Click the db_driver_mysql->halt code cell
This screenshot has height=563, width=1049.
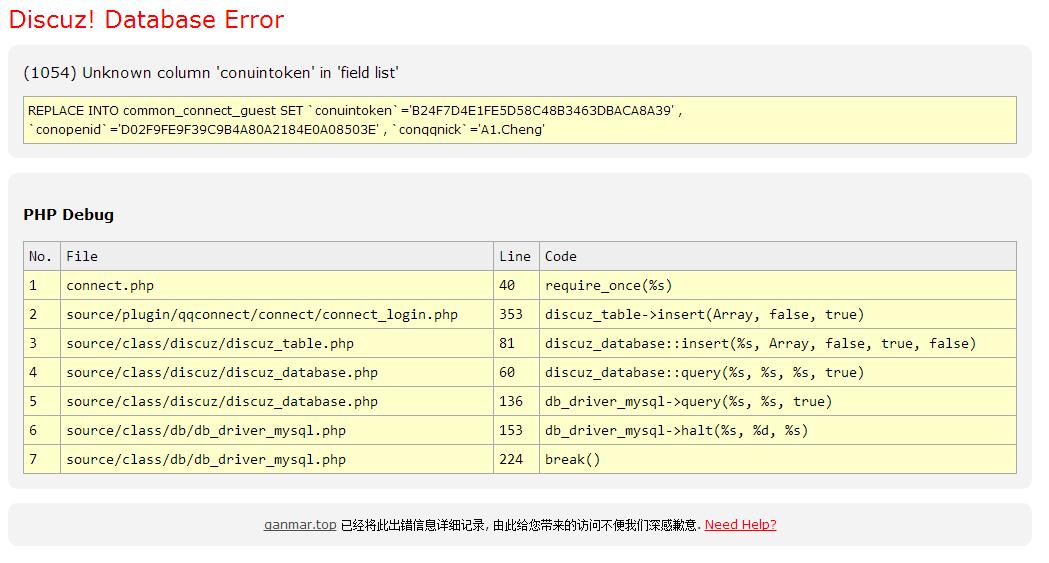[x=676, y=430]
